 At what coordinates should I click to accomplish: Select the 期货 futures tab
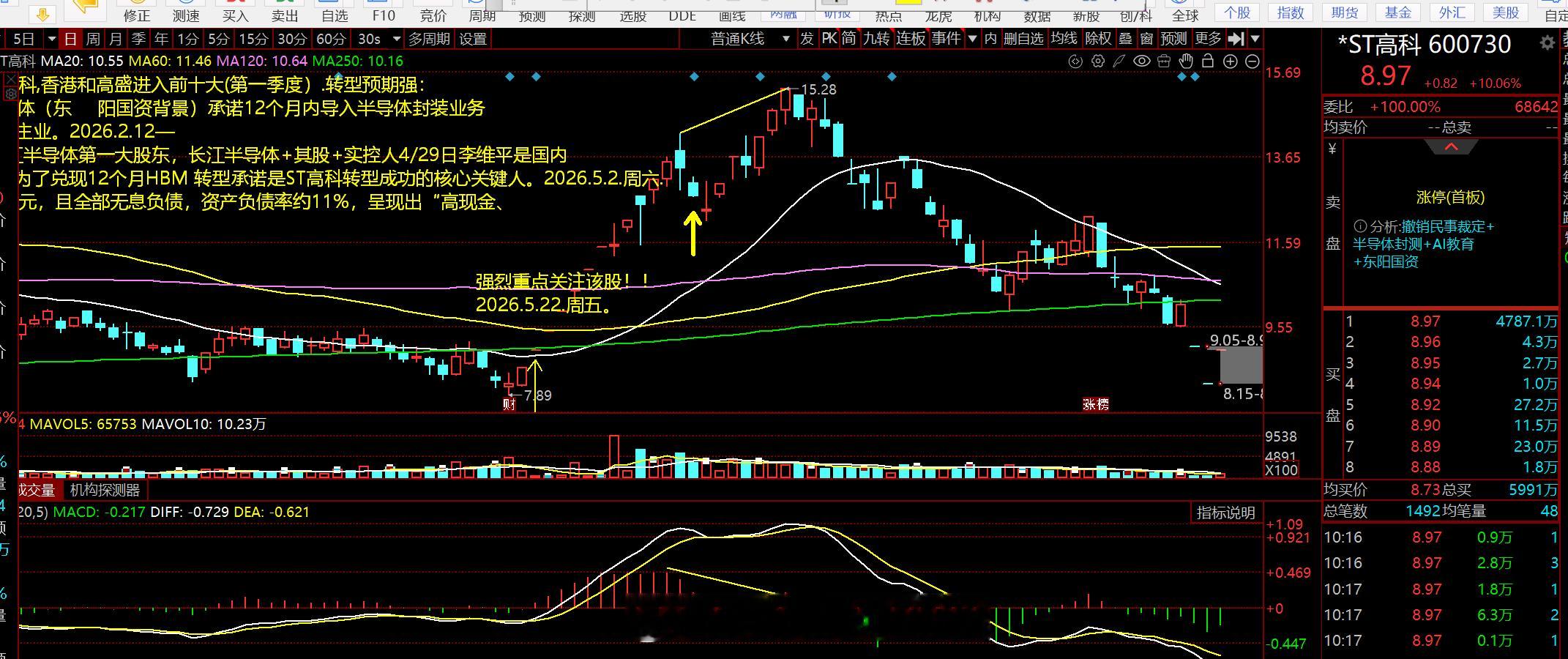tap(1345, 12)
